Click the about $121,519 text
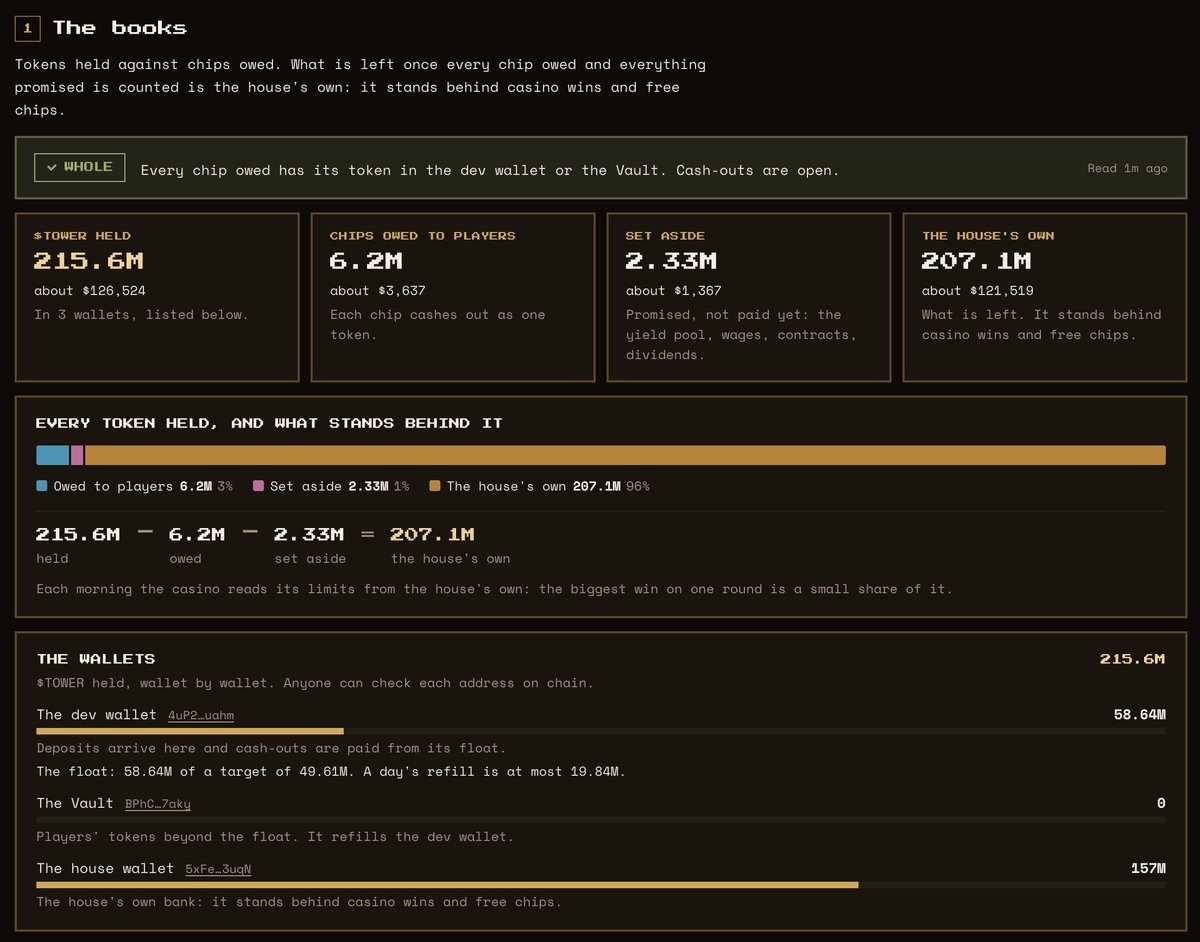 (978, 291)
